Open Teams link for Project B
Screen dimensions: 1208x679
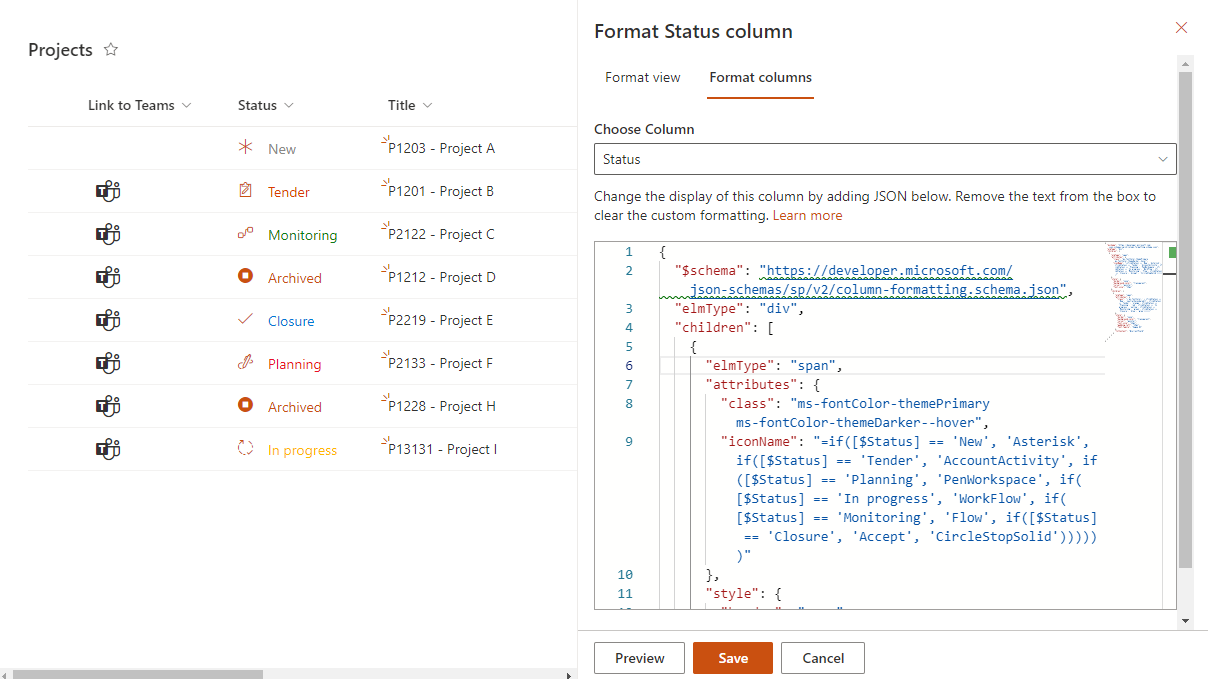(108, 191)
